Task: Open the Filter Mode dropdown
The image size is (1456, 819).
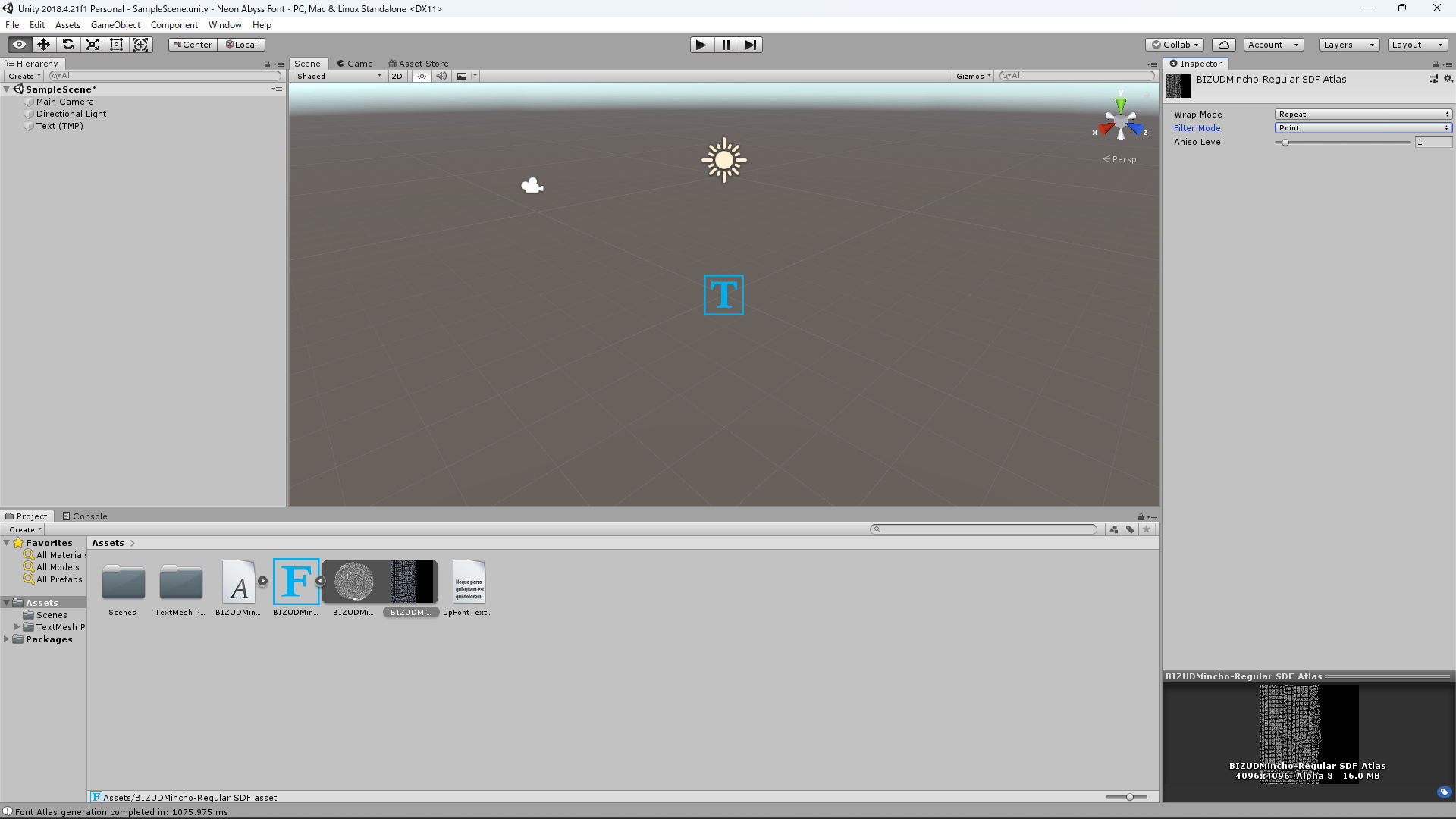Action: click(1363, 128)
